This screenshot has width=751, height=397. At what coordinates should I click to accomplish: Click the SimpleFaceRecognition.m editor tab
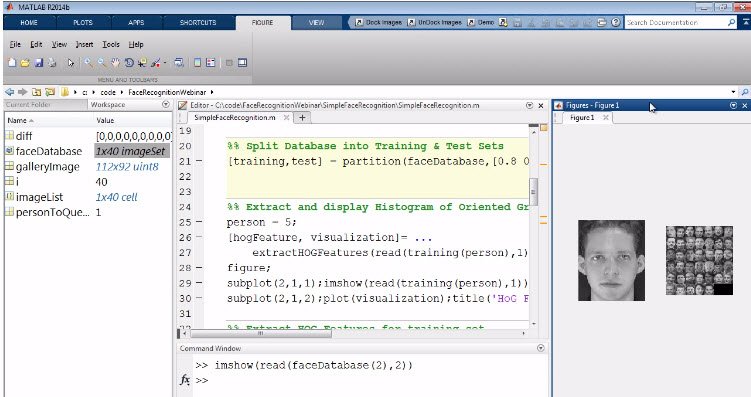click(235, 118)
